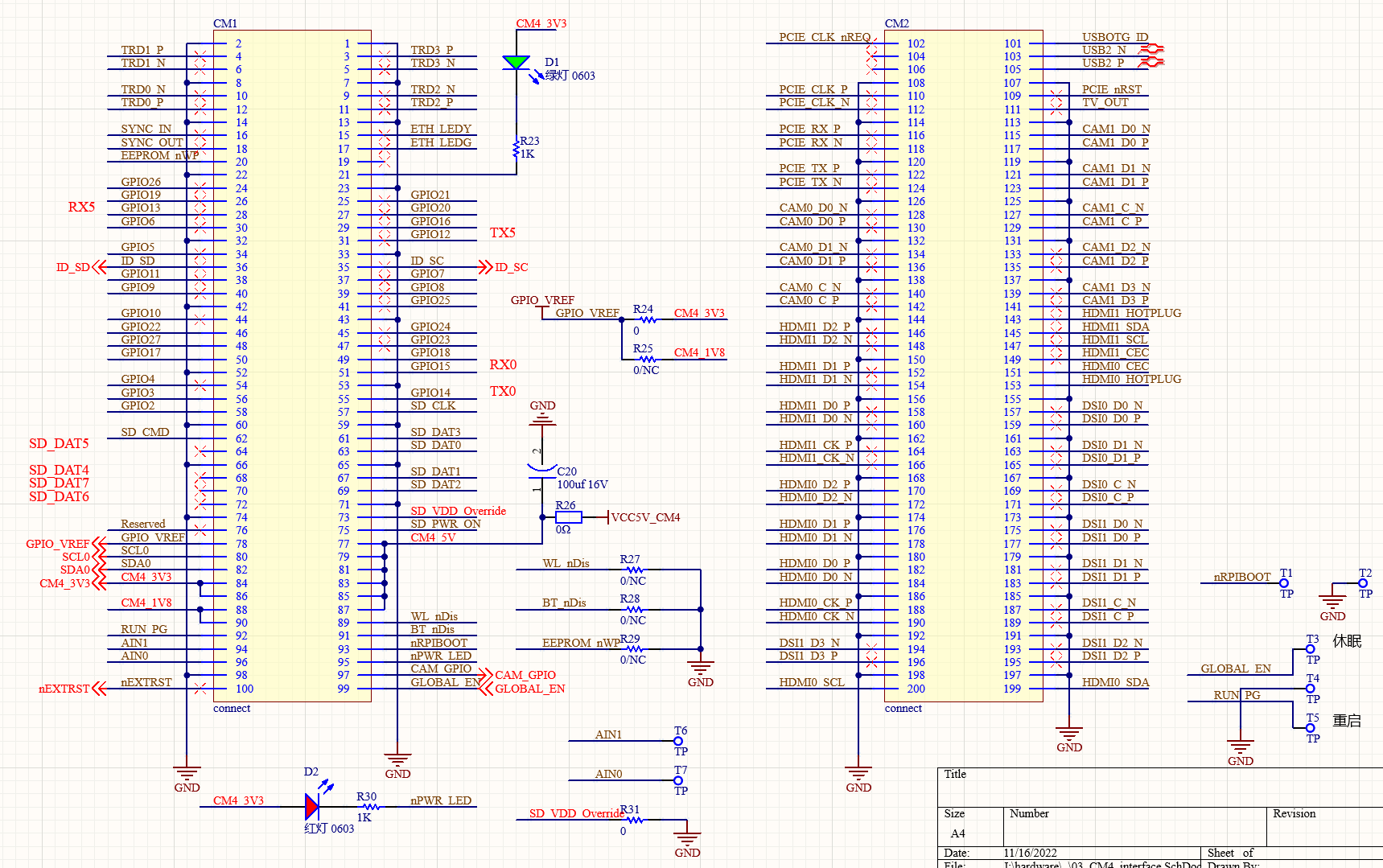The image size is (1383, 868).
Task: Click the CM2 designator label
Action: click(x=897, y=23)
